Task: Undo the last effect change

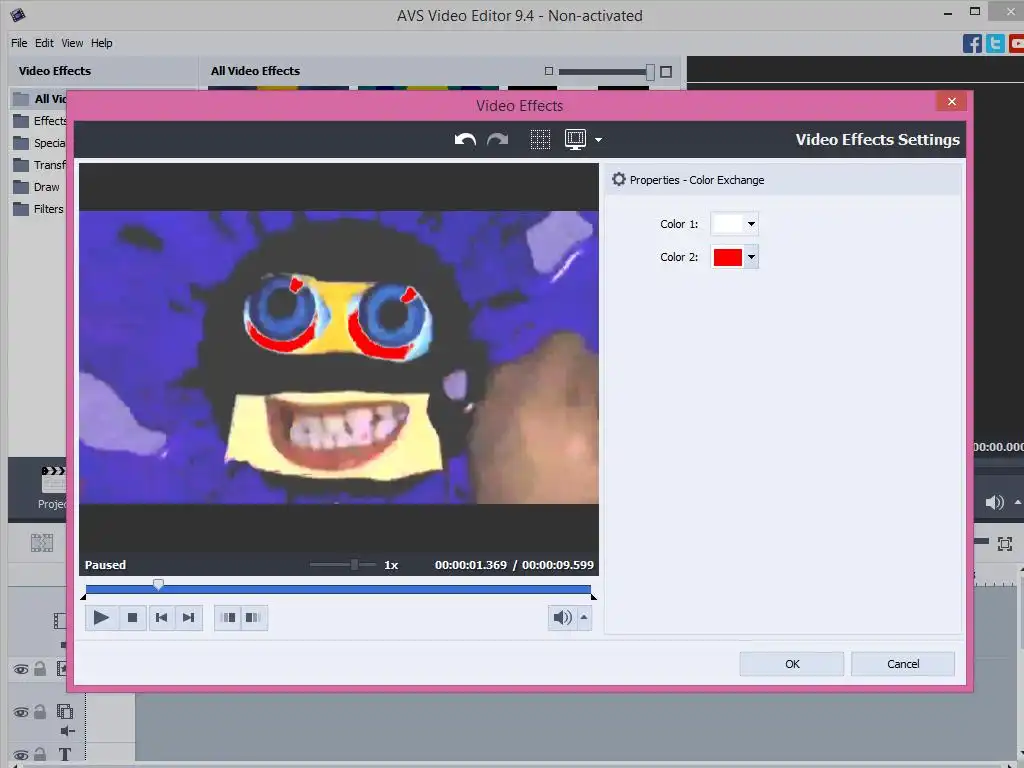Action: tap(465, 140)
